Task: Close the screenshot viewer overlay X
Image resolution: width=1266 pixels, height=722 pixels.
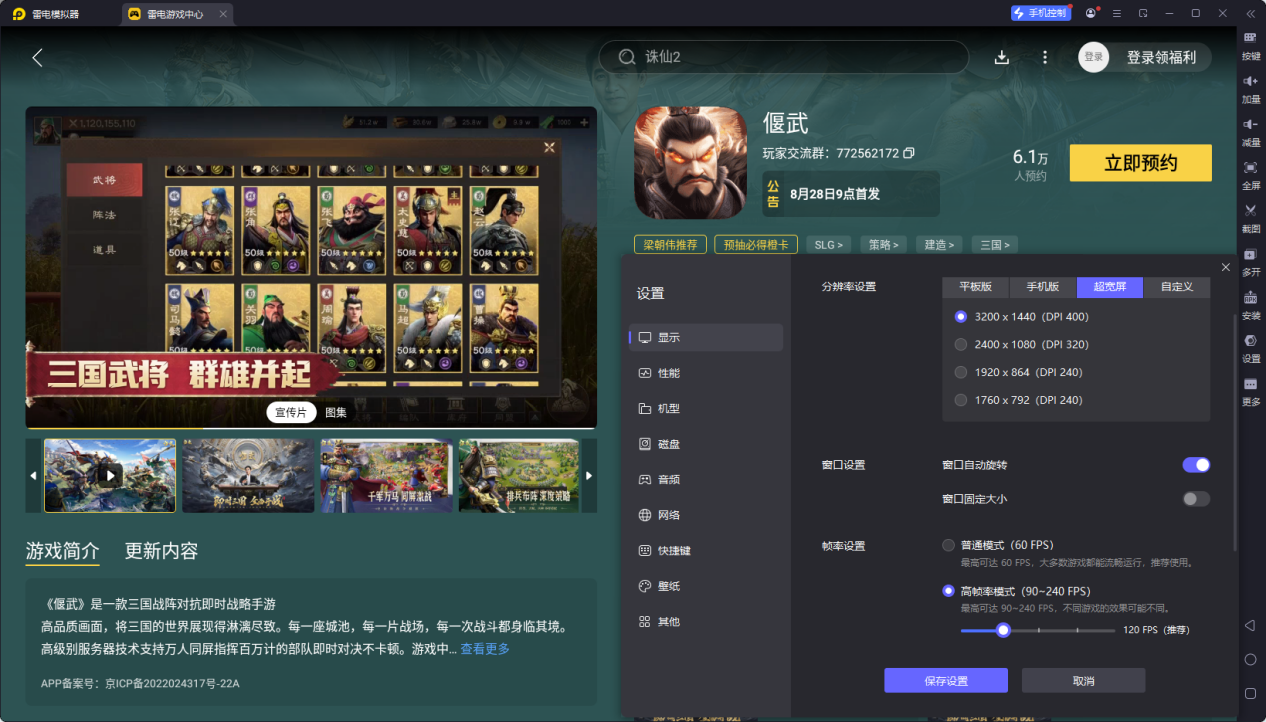Action: click(x=549, y=147)
